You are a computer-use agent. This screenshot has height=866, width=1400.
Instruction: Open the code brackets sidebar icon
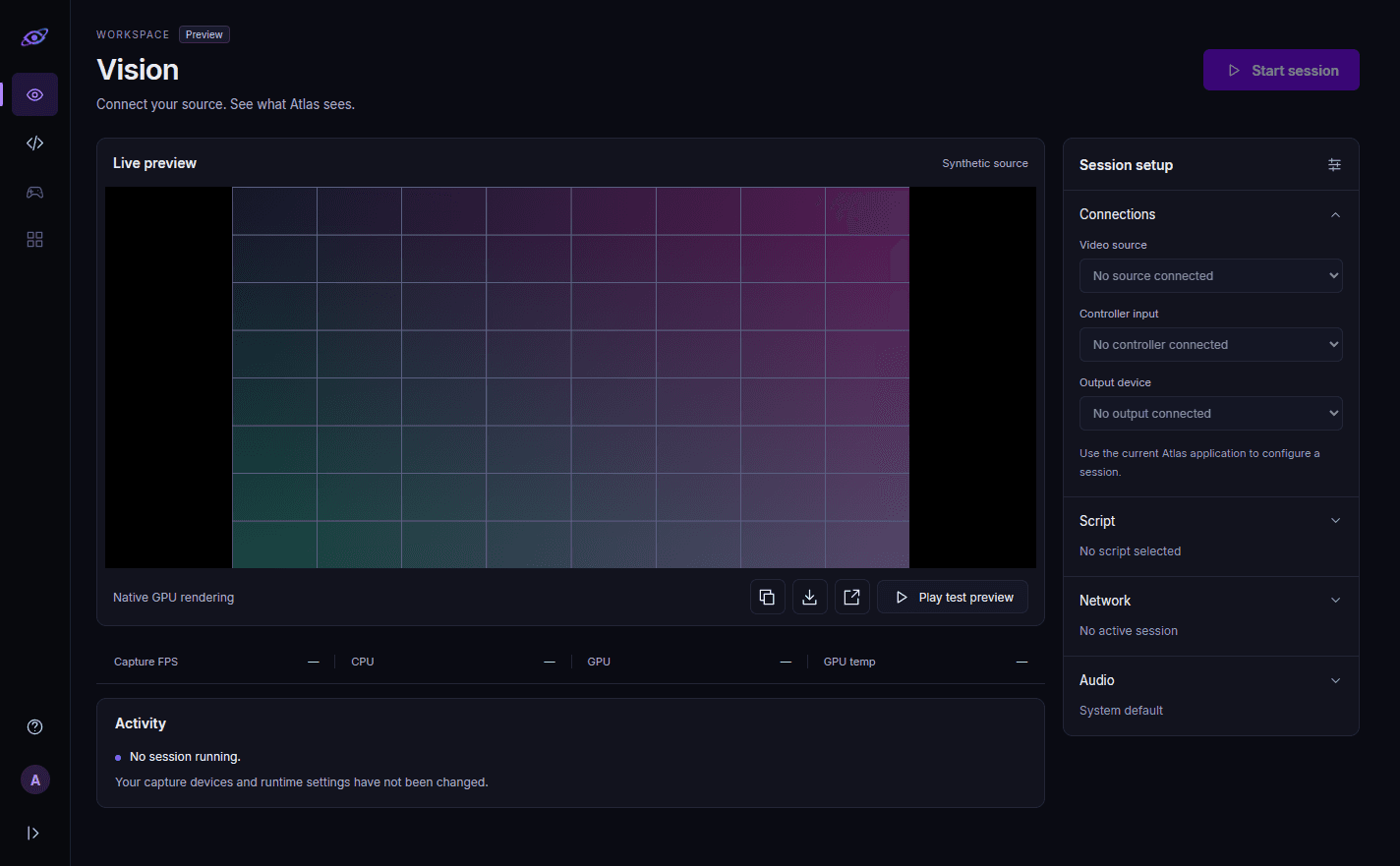(34, 144)
